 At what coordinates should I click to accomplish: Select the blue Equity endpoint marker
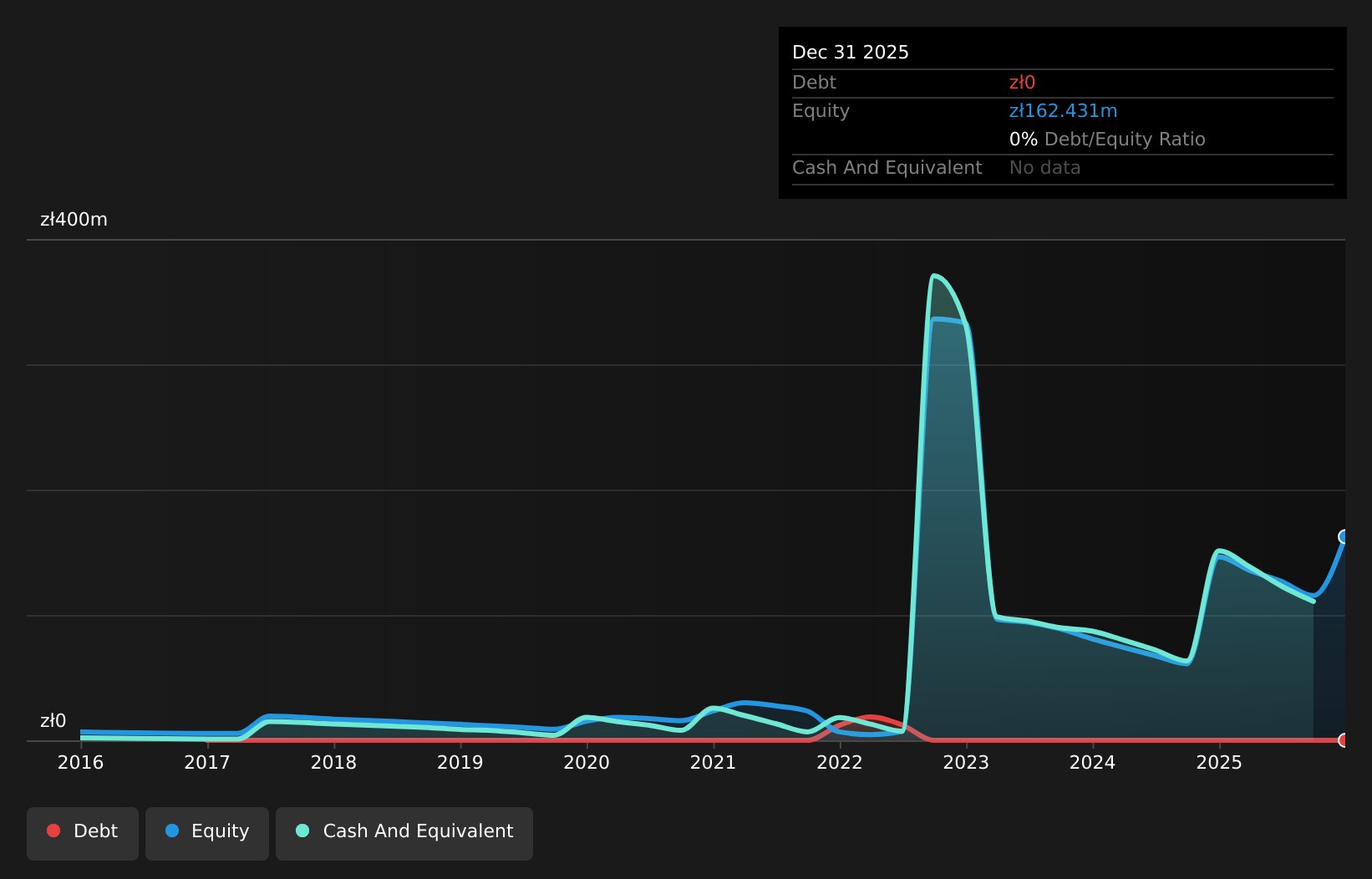click(x=1344, y=536)
